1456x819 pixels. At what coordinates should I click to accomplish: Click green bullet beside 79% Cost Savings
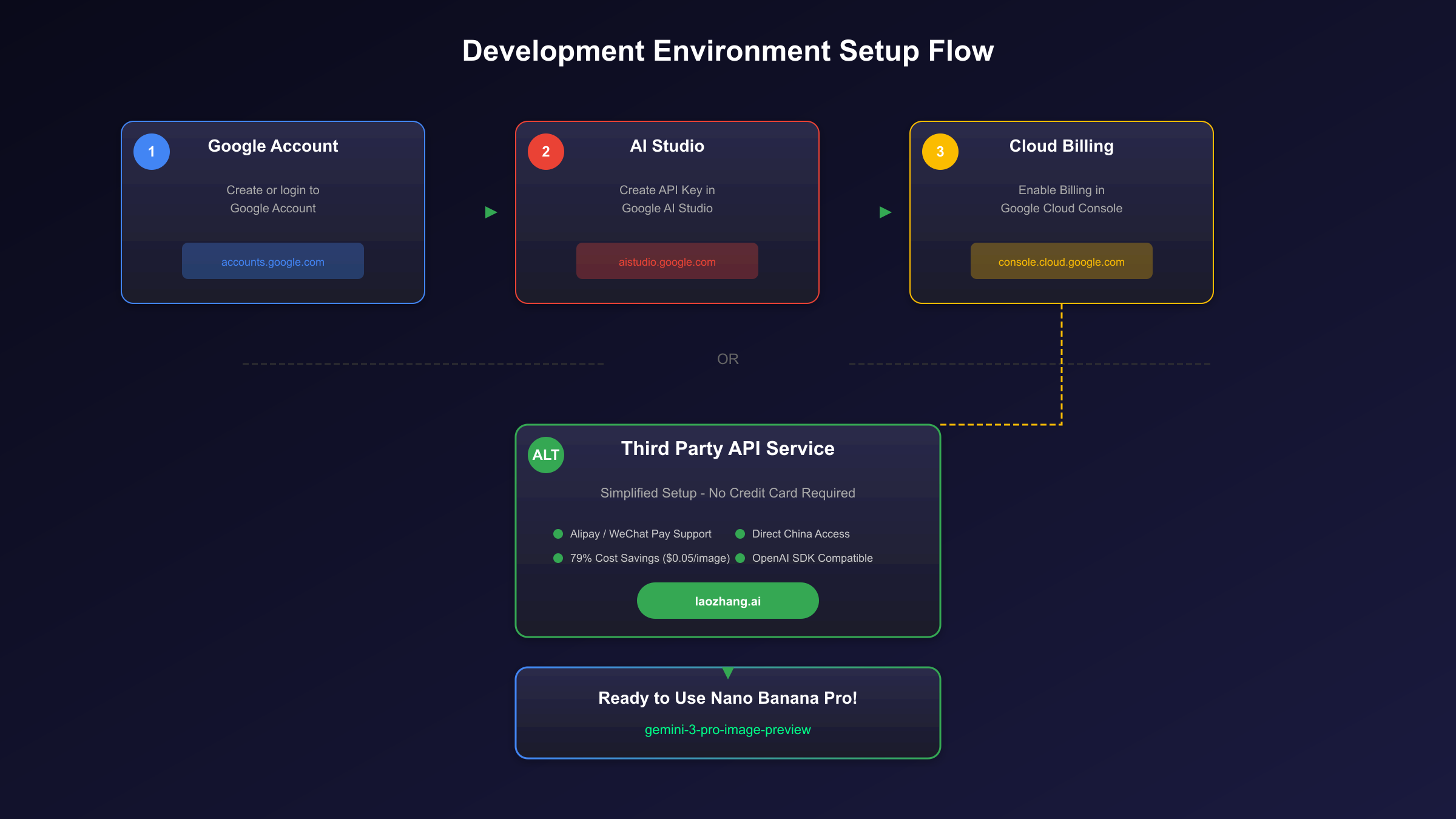[558, 558]
